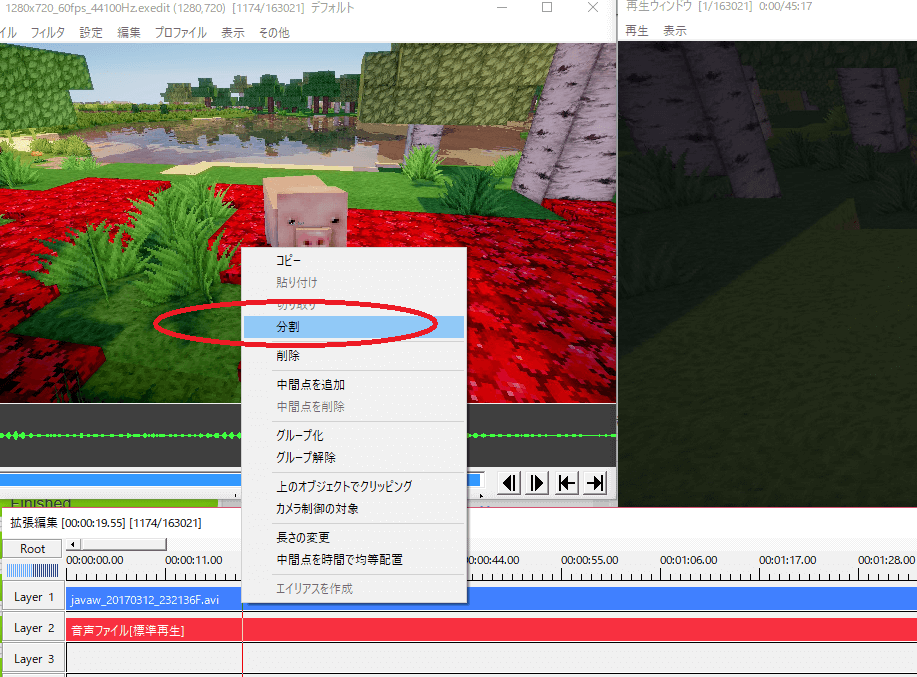The height and width of the screenshot is (677, 917).
Task: Click the video preview in the playback window
Action: coord(768,274)
